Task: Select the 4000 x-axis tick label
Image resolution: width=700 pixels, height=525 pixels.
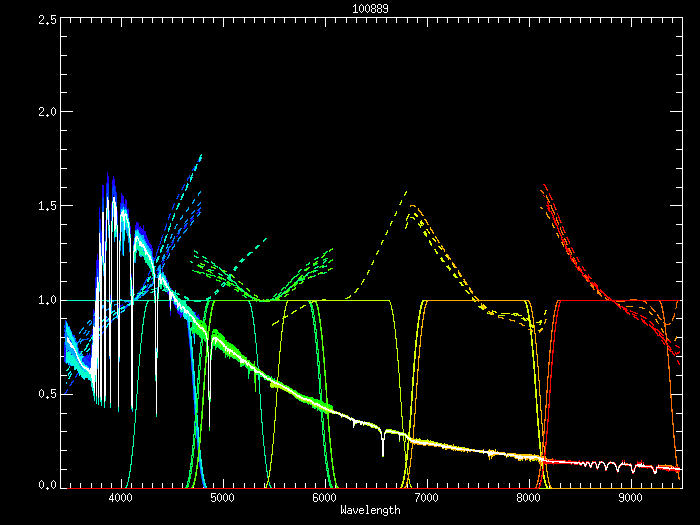Action: [120, 498]
